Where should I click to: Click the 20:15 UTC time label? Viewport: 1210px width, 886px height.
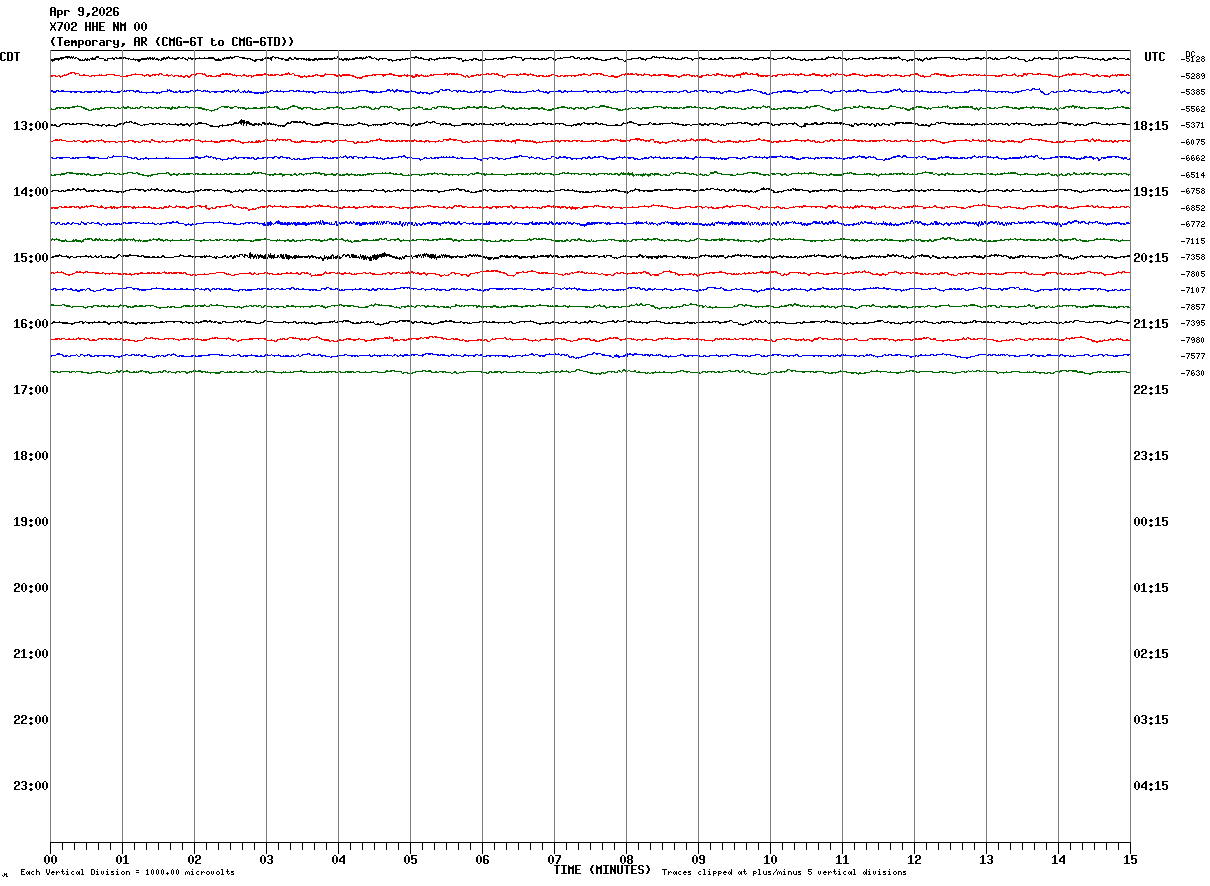coord(1151,258)
